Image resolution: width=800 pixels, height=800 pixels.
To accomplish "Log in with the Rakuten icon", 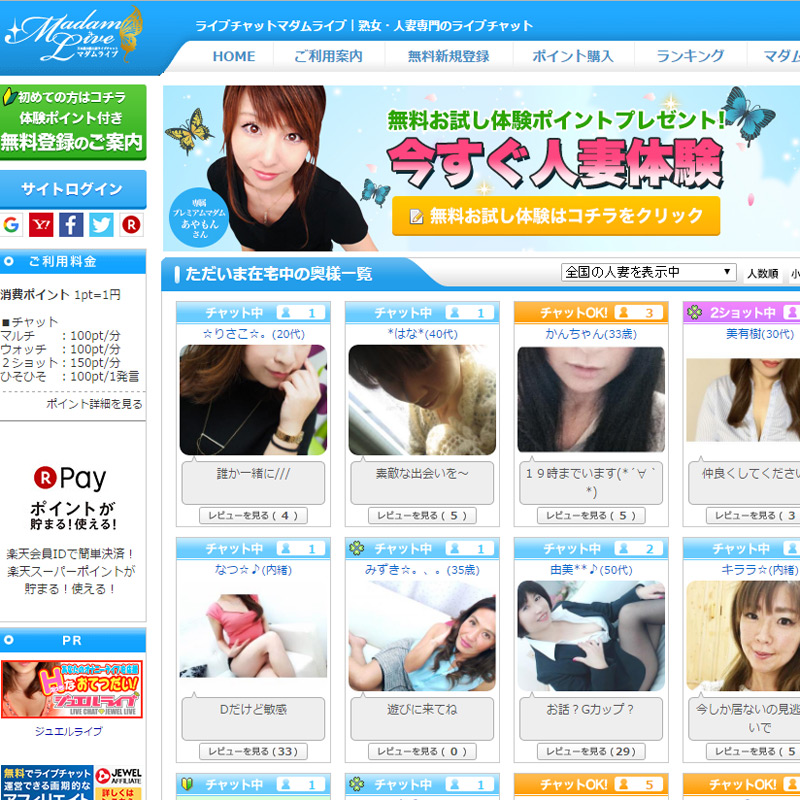I will [x=131, y=224].
